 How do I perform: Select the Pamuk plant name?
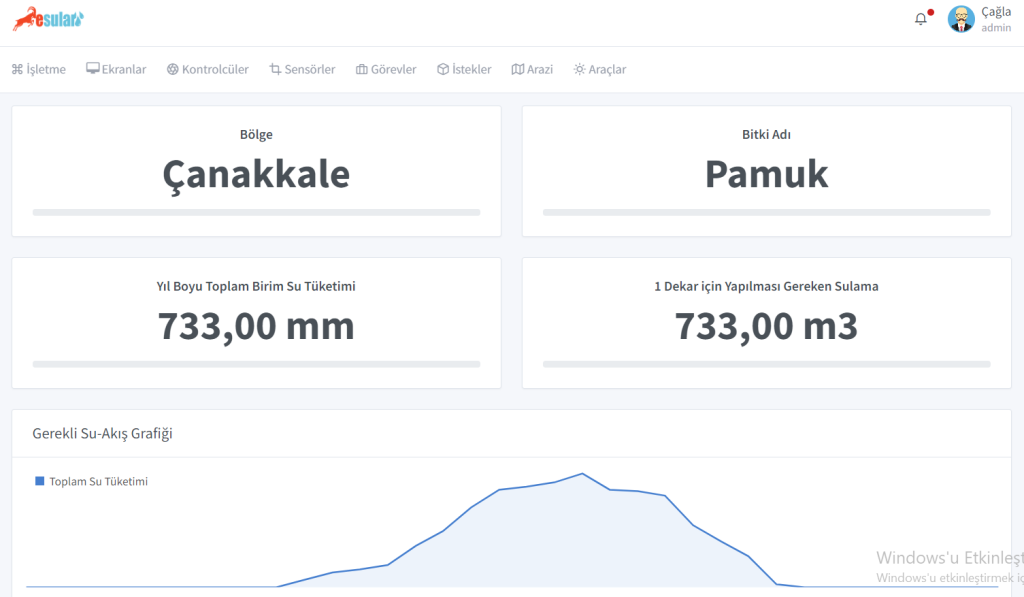click(766, 175)
